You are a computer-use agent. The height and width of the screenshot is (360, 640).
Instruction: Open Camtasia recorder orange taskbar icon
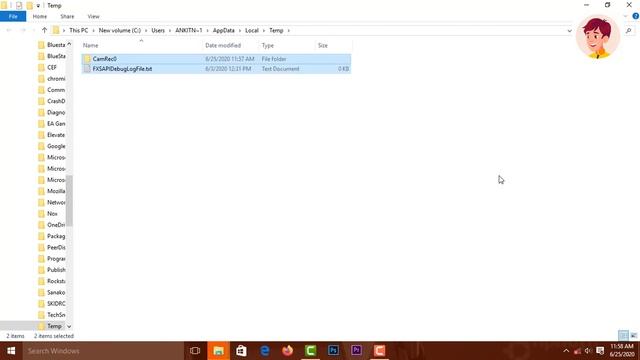tap(380, 351)
